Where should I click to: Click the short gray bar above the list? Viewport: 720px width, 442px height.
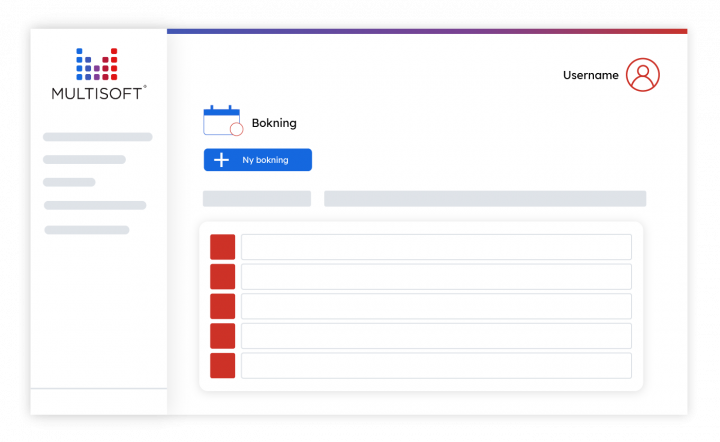point(256,199)
